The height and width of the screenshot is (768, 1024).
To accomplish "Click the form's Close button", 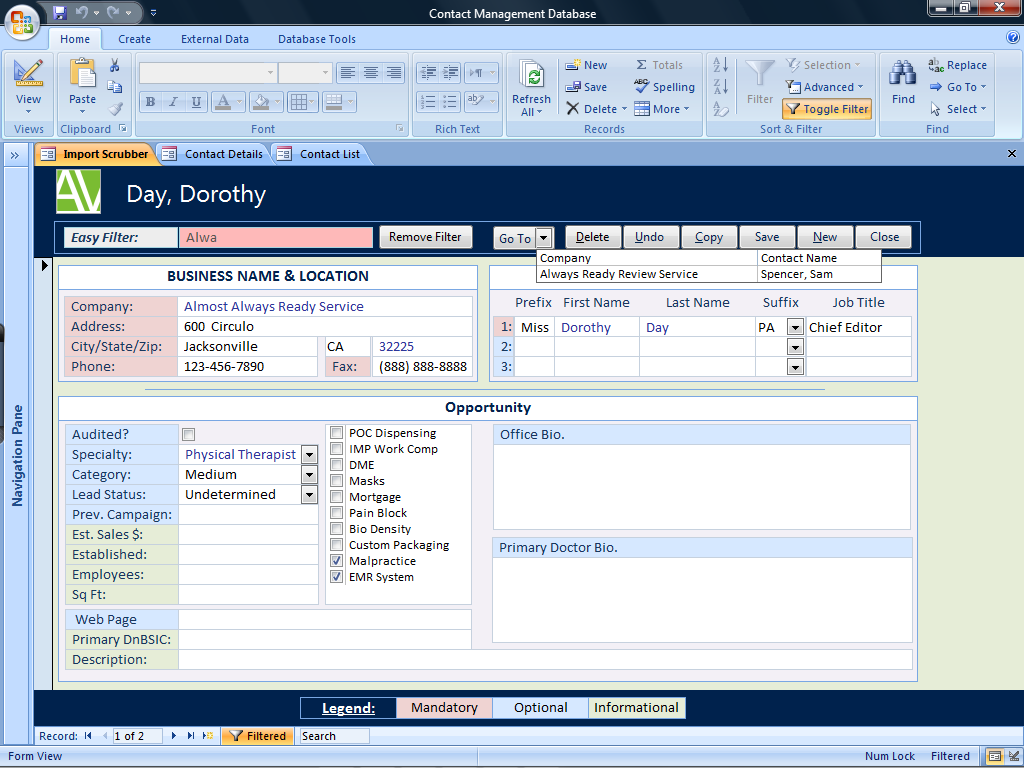I will [884, 237].
